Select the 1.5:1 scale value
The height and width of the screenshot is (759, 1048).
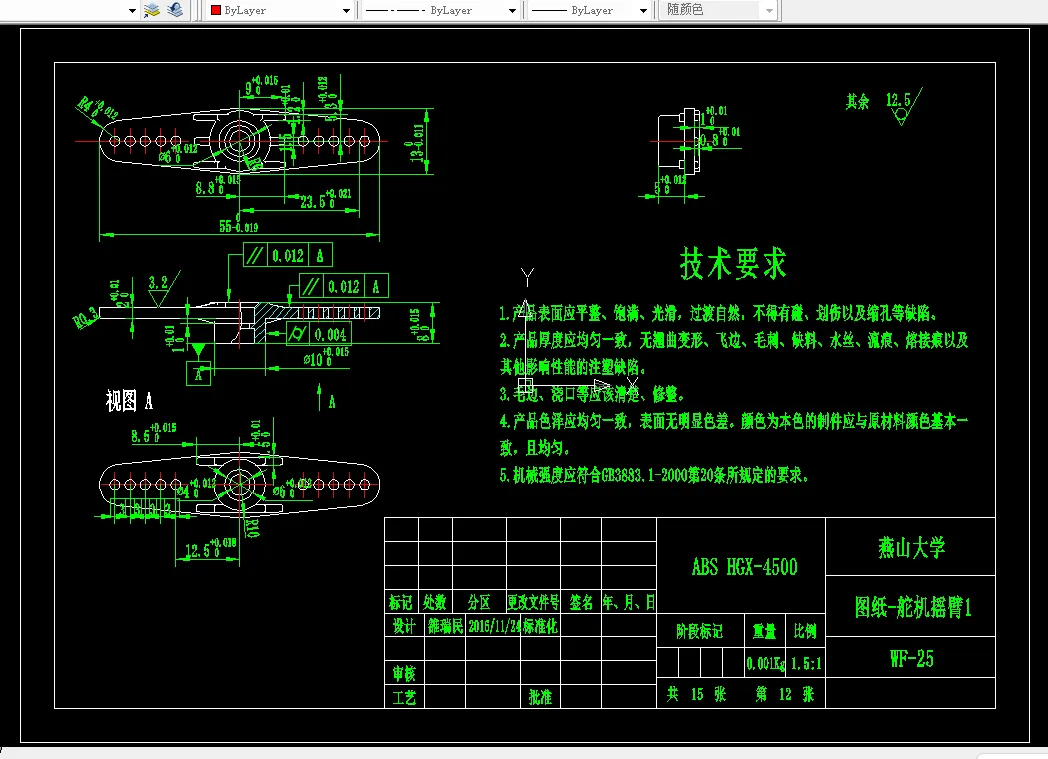(x=806, y=664)
